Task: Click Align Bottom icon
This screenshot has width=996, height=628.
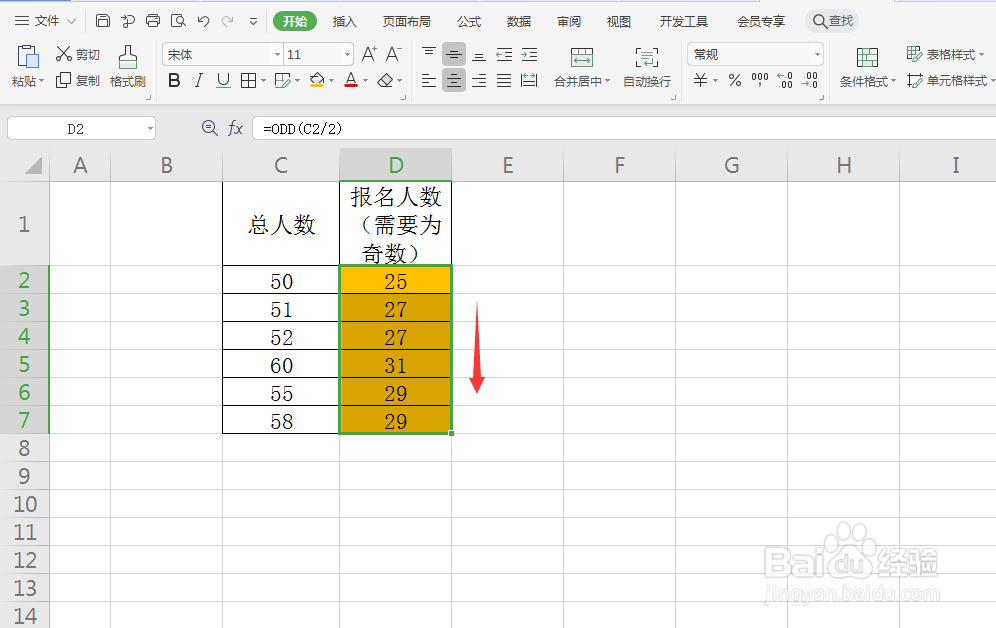Action: (x=479, y=55)
